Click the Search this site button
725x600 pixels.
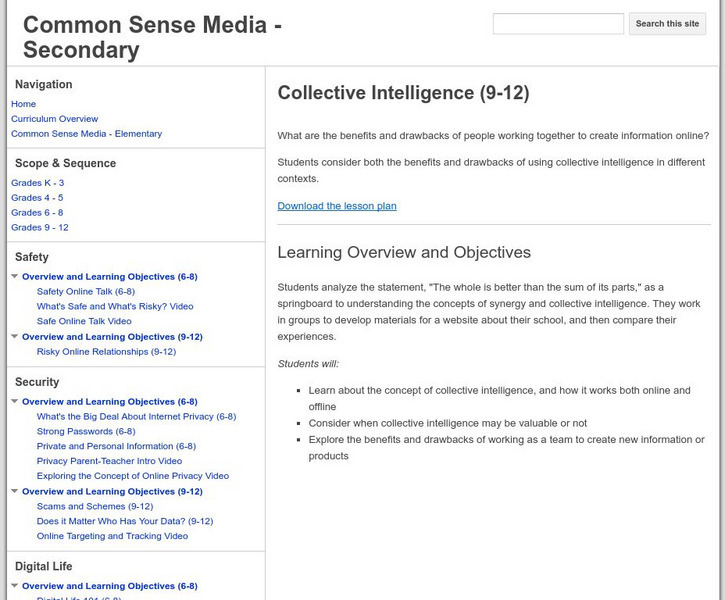(x=667, y=24)
